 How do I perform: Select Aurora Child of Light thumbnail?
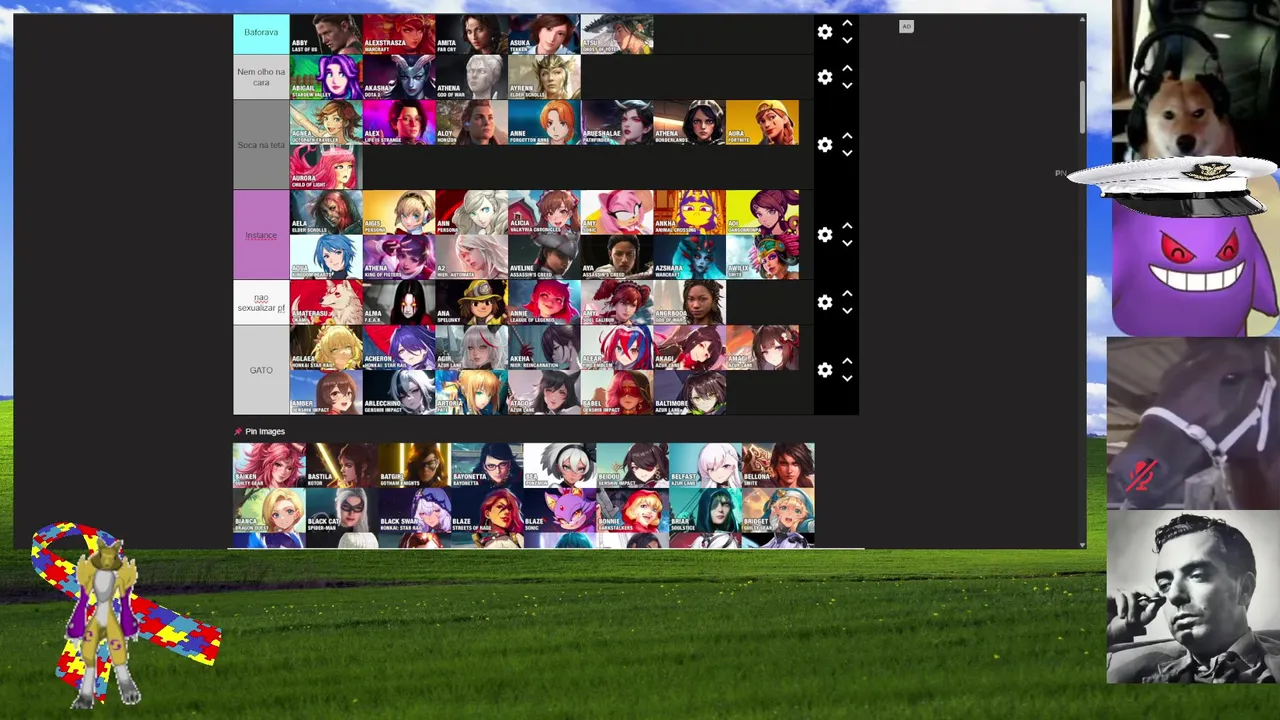(x=326, y=167)
